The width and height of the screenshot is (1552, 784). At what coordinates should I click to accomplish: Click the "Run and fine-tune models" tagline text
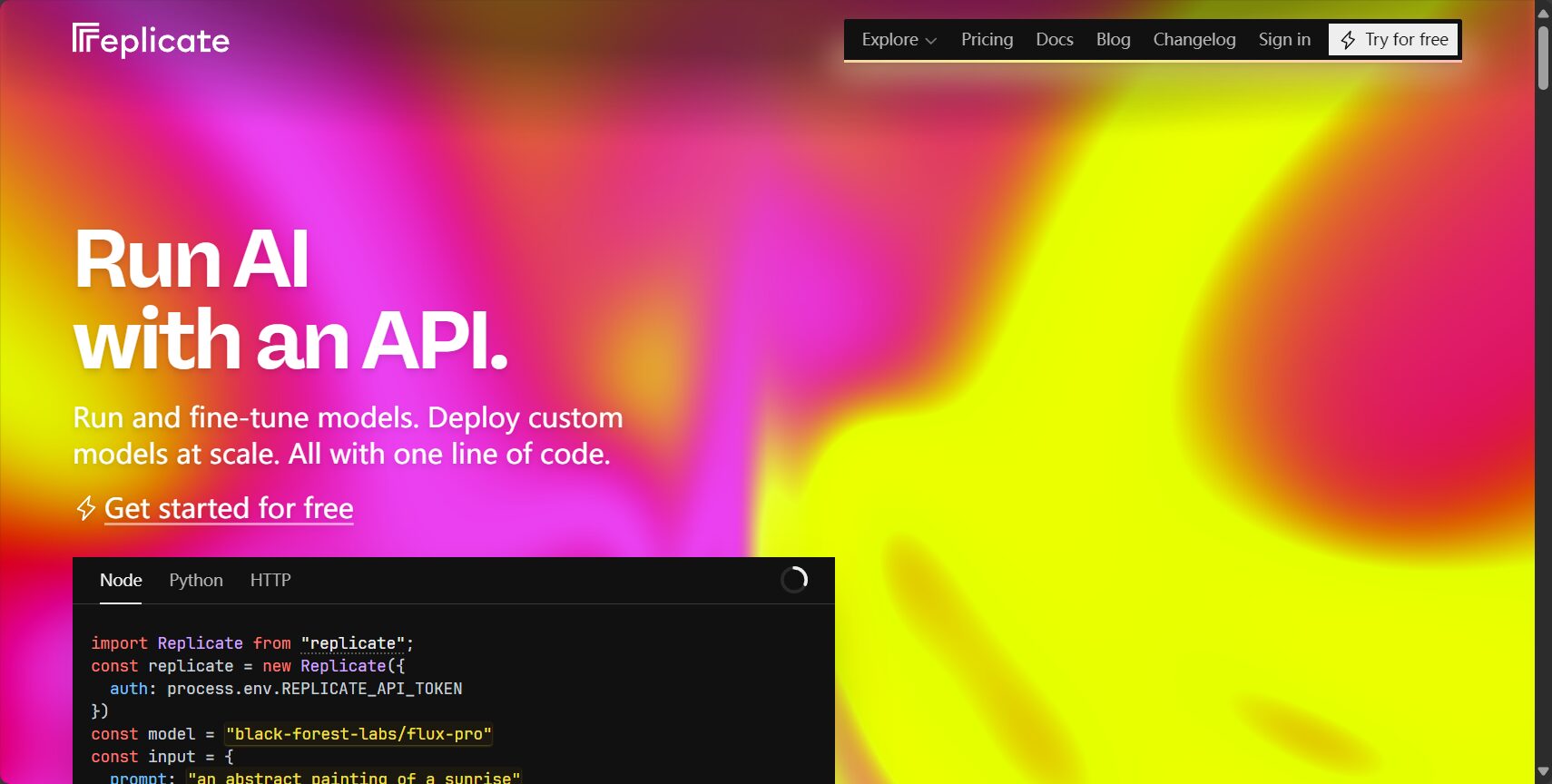point(348,436)
